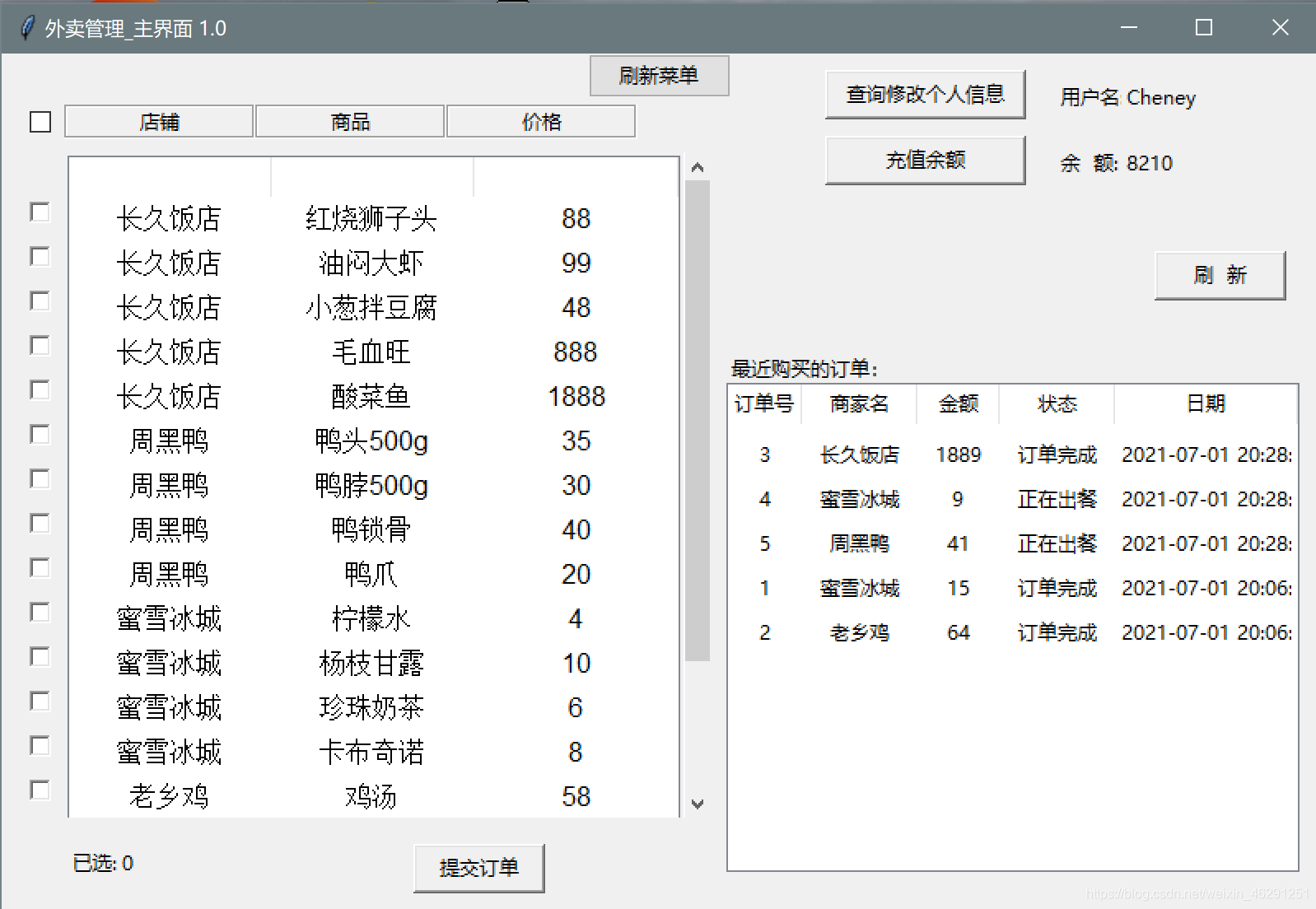Click the 刷 新 refresh button
Image resolution: width=1316 pixels, height=909 pixels.
click(x=1220, y=276)
